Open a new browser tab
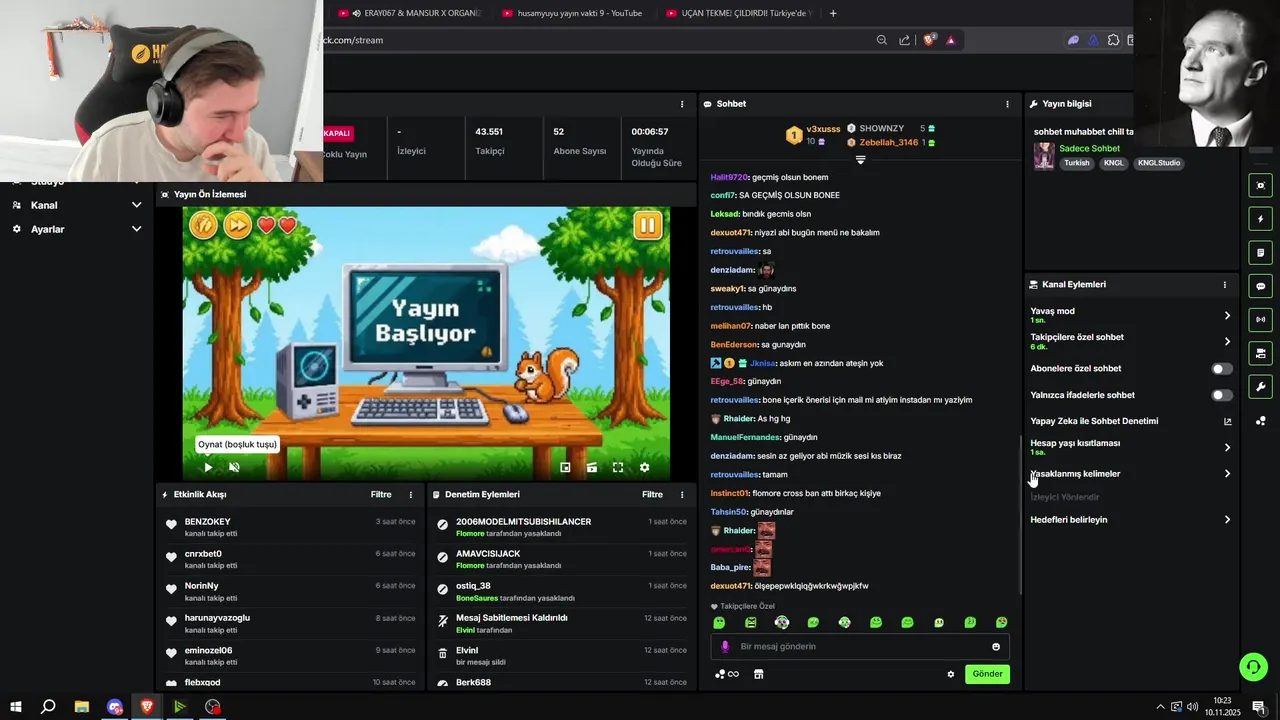 point(833,13)
